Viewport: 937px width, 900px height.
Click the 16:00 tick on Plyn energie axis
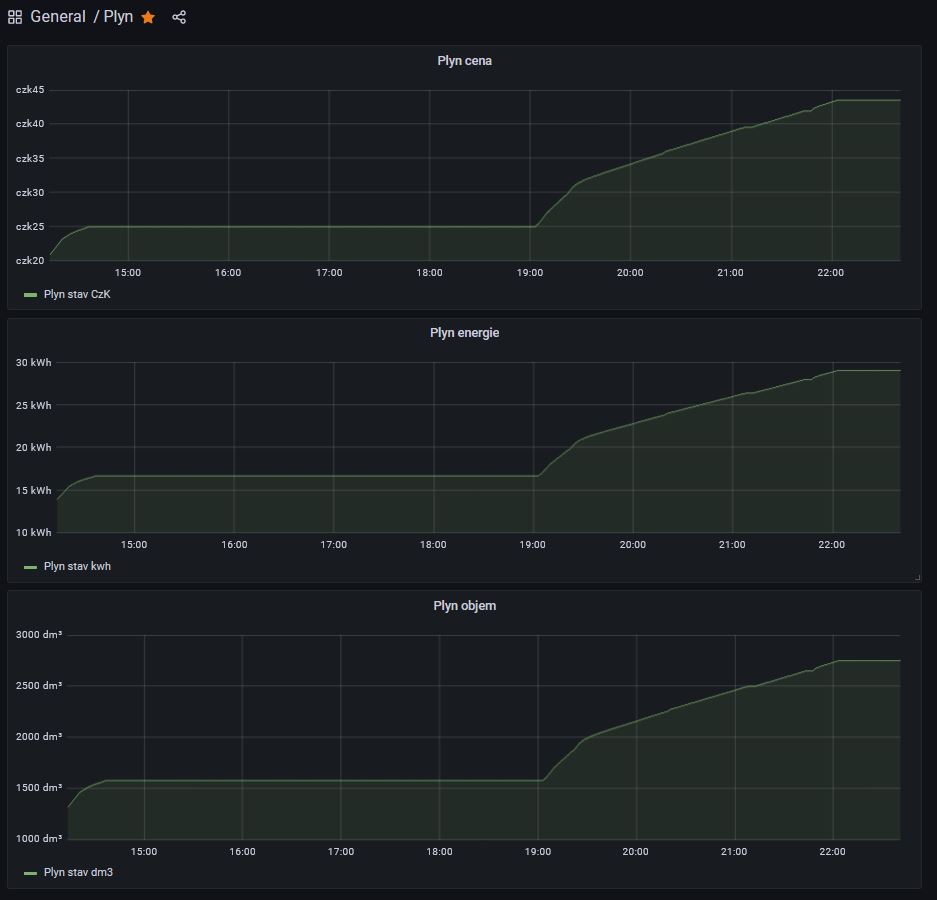(x=234, y=545)
